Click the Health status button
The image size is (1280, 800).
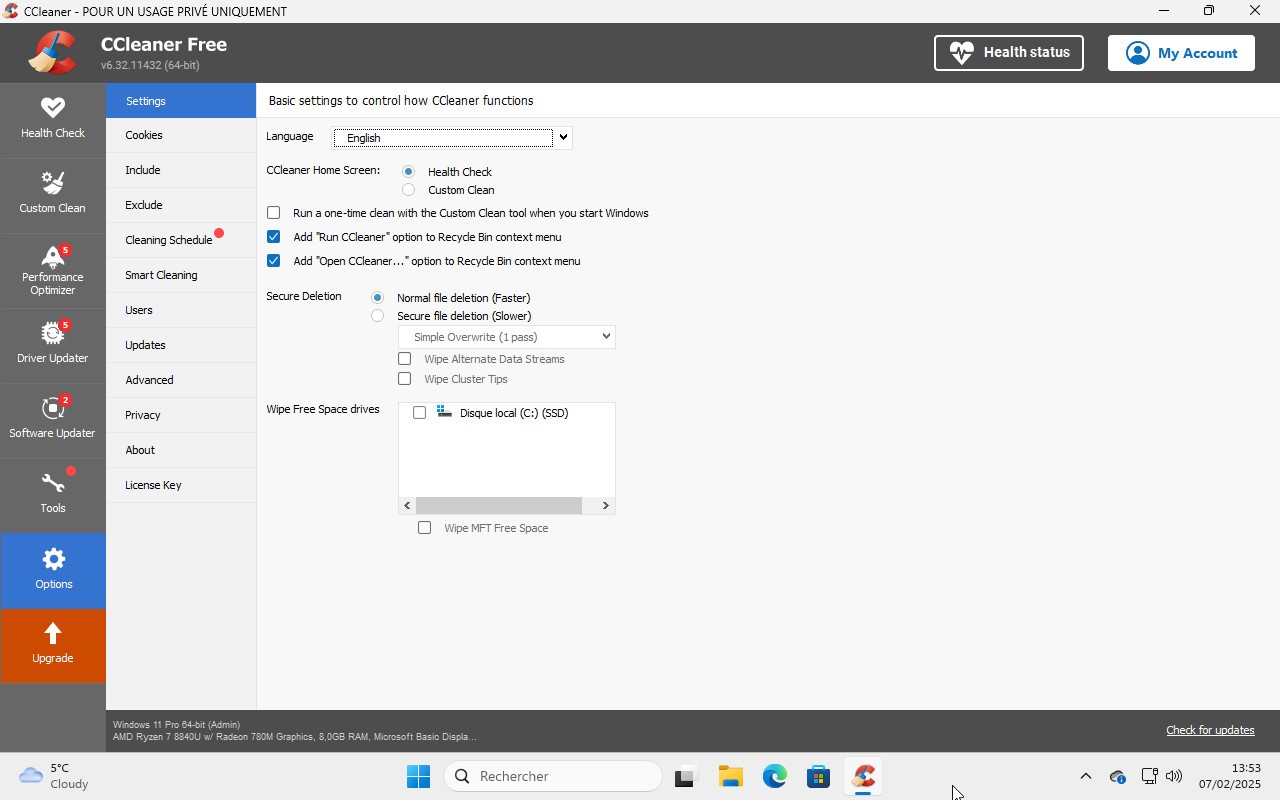pos(1008,52)
